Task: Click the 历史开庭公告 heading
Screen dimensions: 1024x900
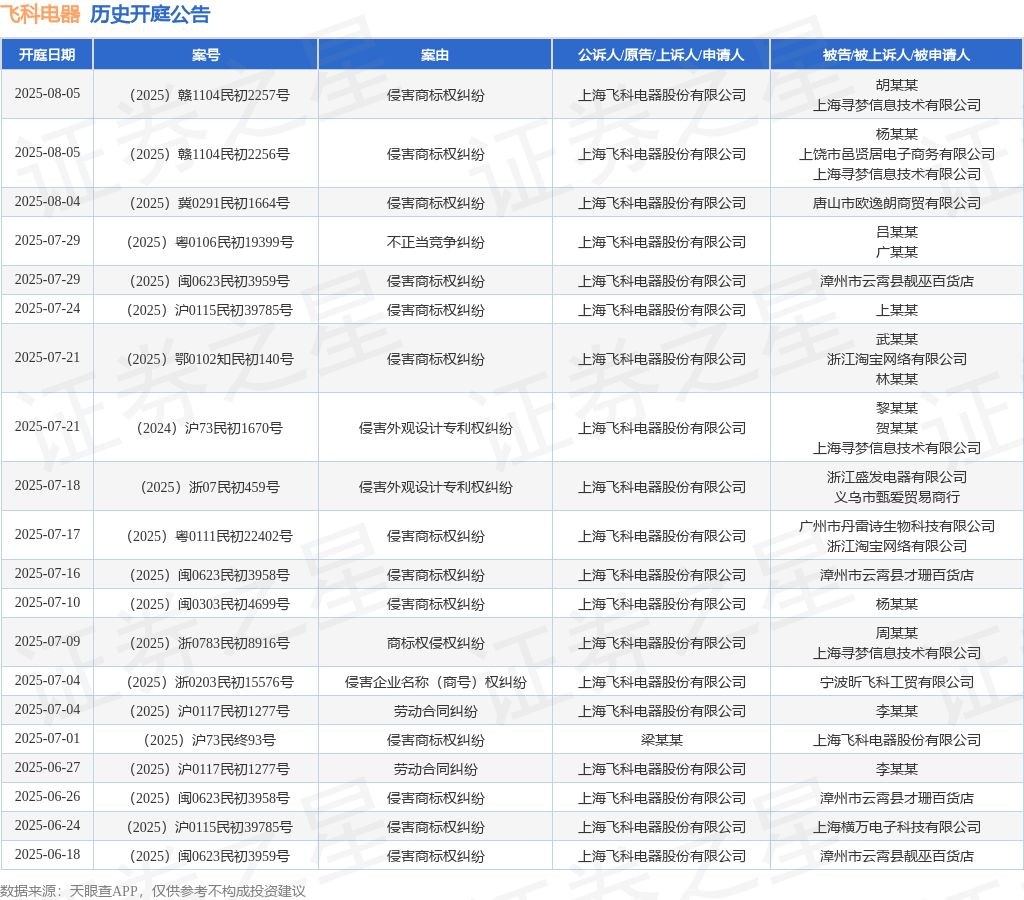Action: [150, 14]
